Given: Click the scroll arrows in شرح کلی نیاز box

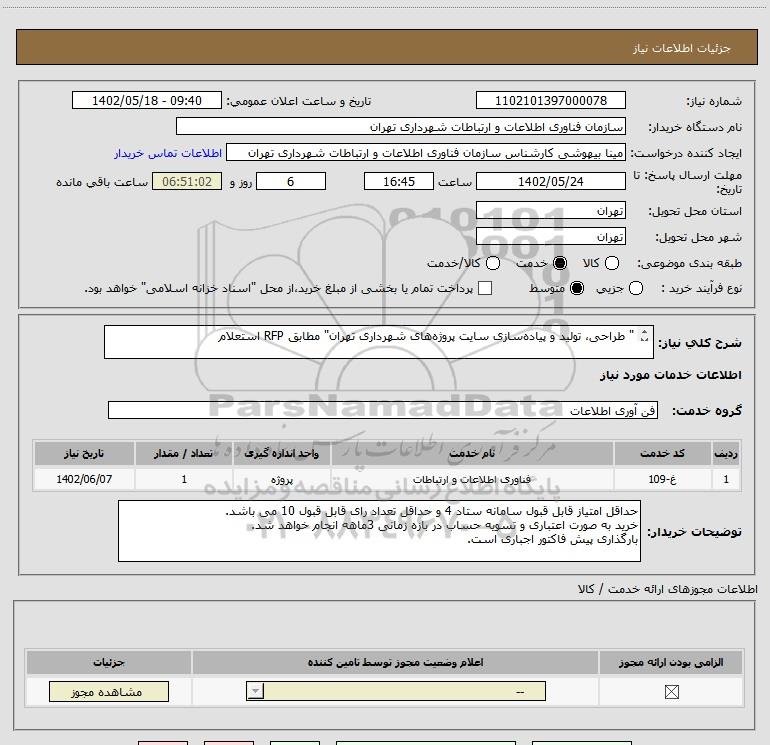Looking at the screenshot, I should 644,335.
